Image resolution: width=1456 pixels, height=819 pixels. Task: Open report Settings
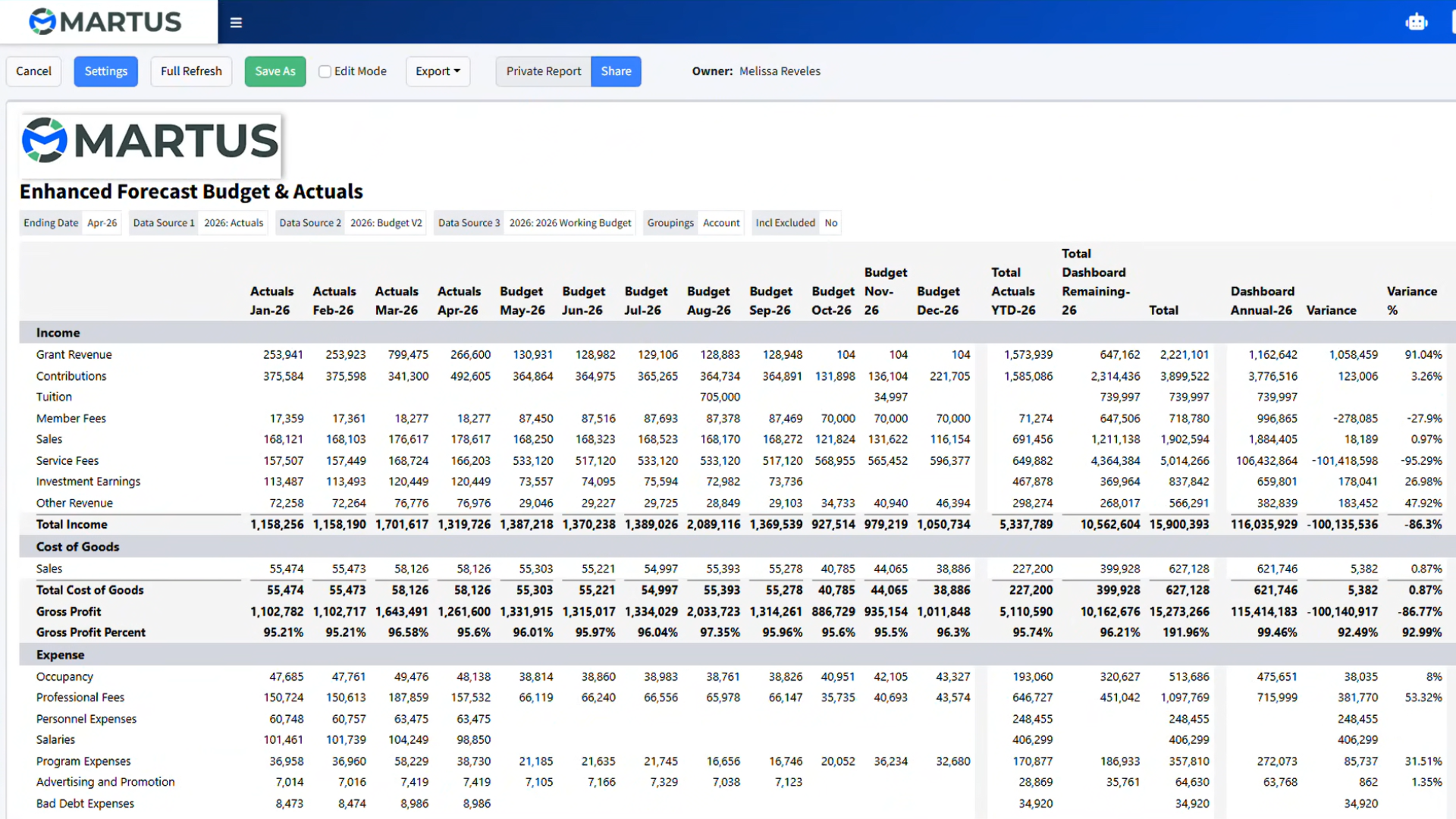(x=106, y=71)
